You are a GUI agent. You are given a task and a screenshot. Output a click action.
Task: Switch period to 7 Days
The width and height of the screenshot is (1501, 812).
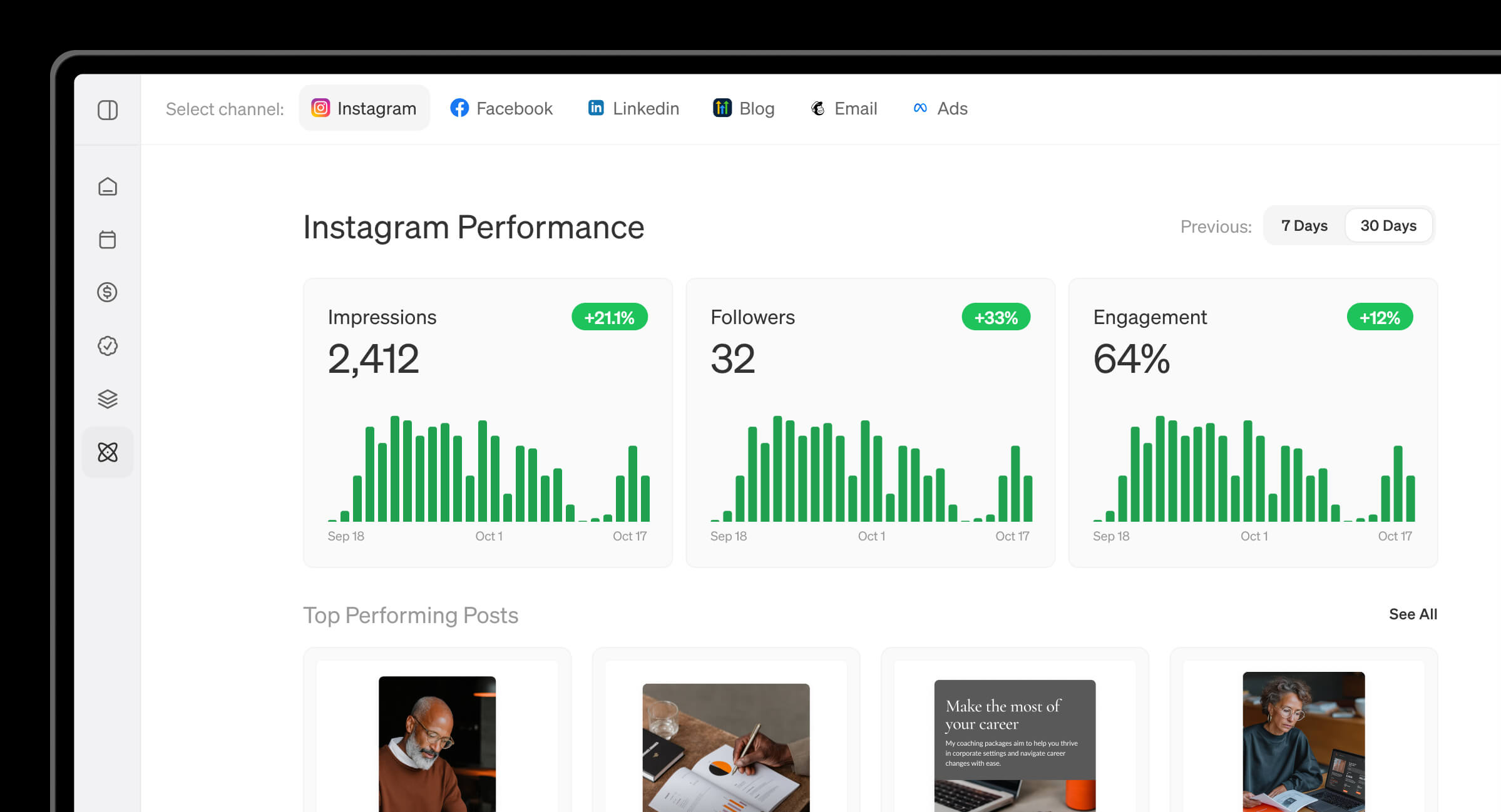pyautogui.click(x=1304, y=226)
